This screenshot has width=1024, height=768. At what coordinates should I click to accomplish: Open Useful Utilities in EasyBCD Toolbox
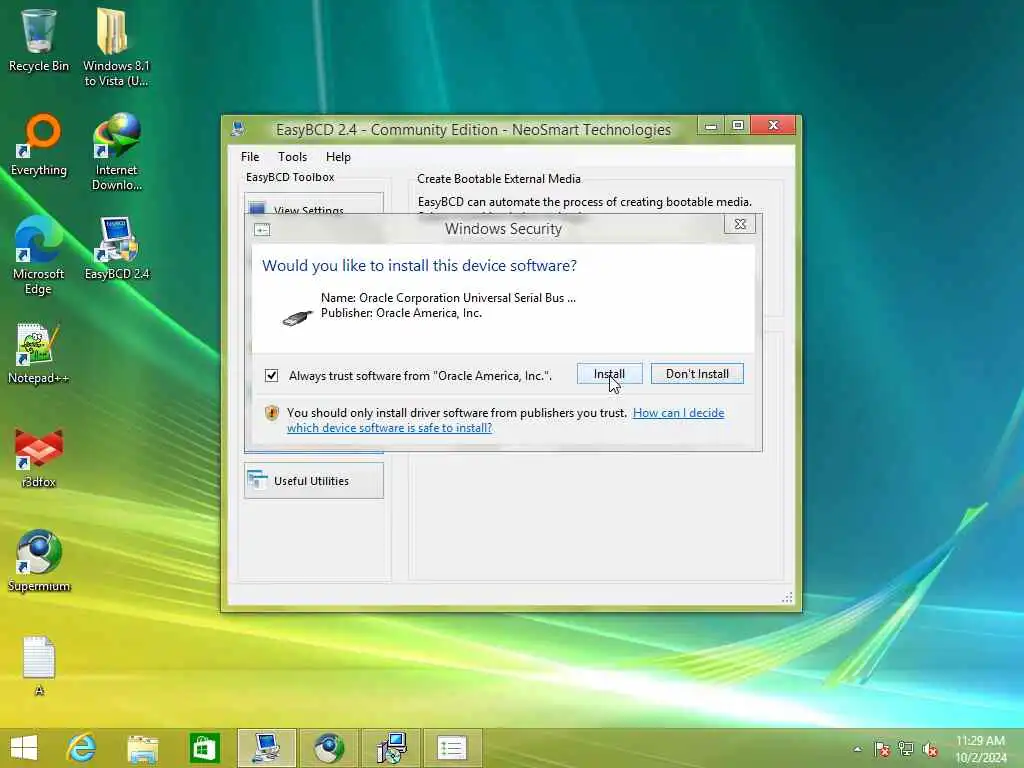pos(313,481)
